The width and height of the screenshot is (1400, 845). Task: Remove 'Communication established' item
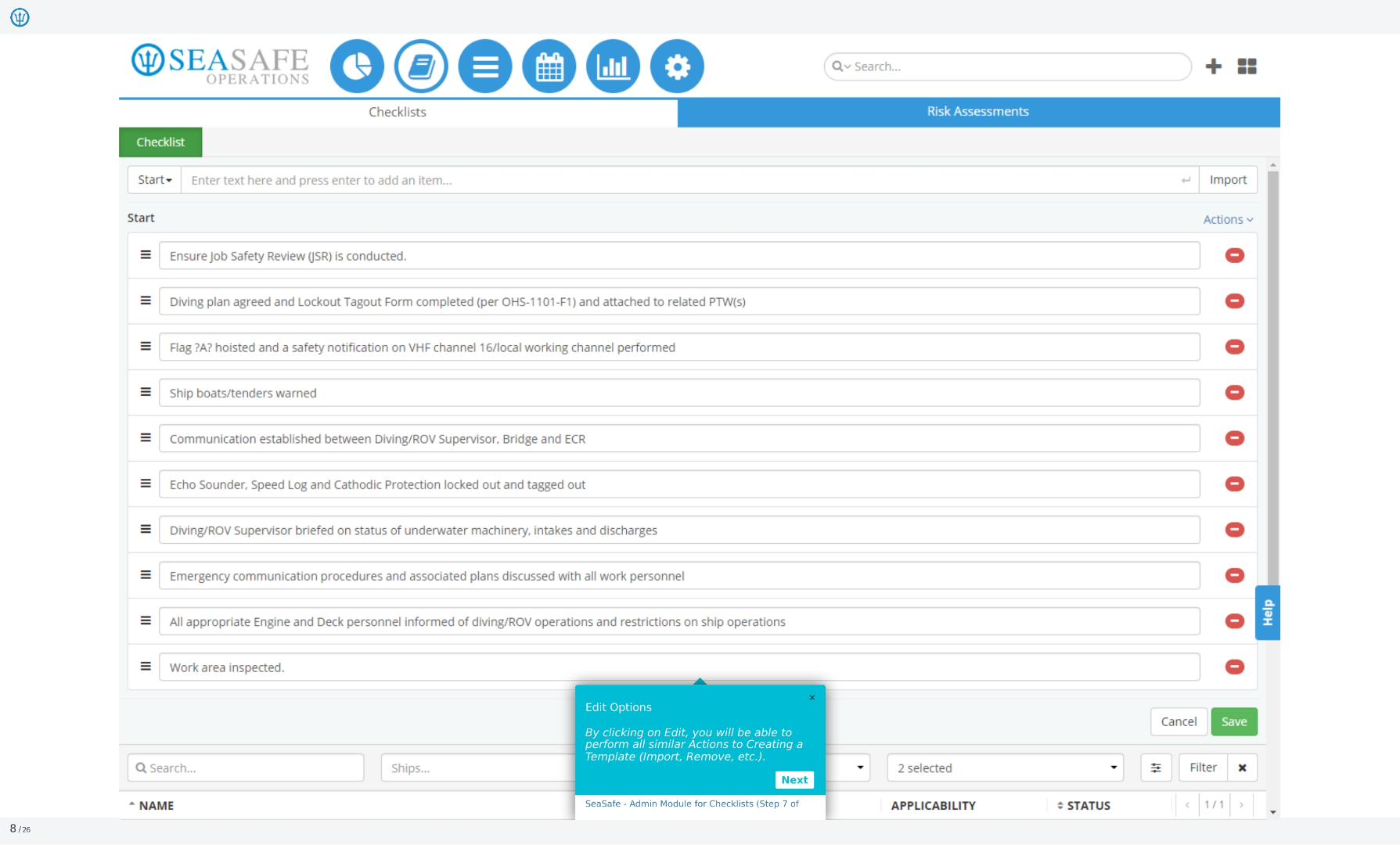[1235, 438]
